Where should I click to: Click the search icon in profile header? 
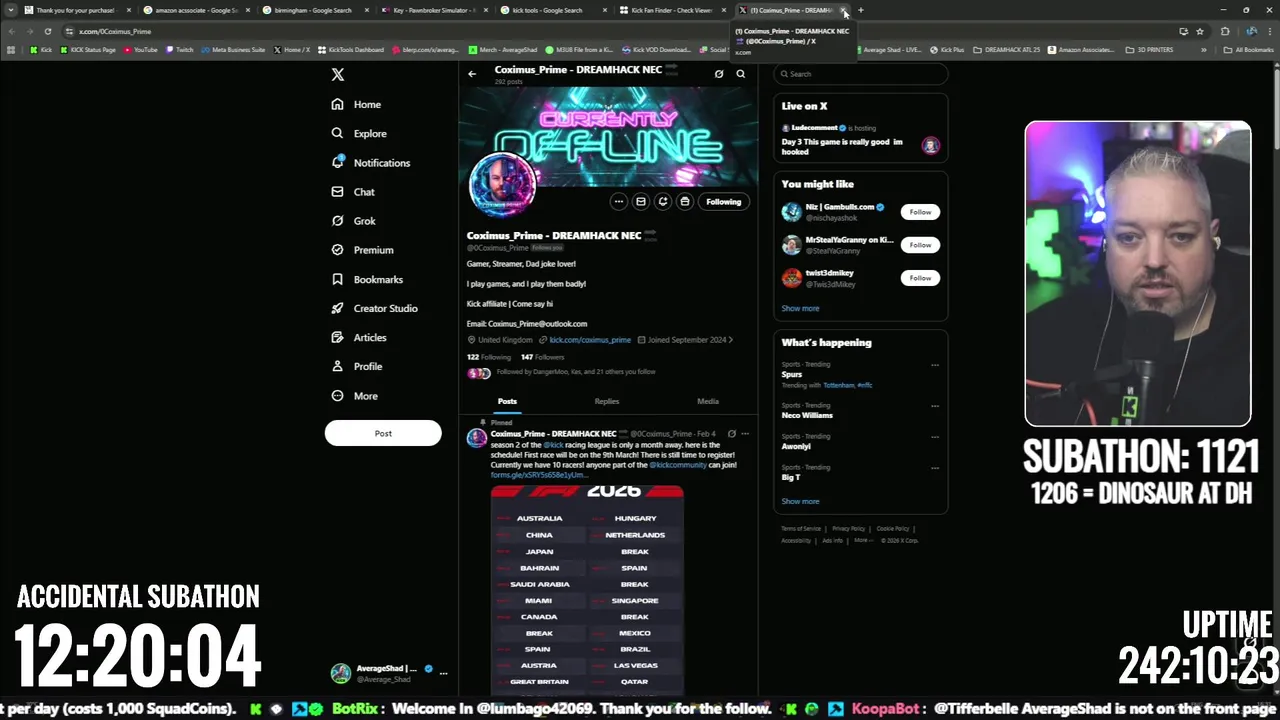point(741,74)
